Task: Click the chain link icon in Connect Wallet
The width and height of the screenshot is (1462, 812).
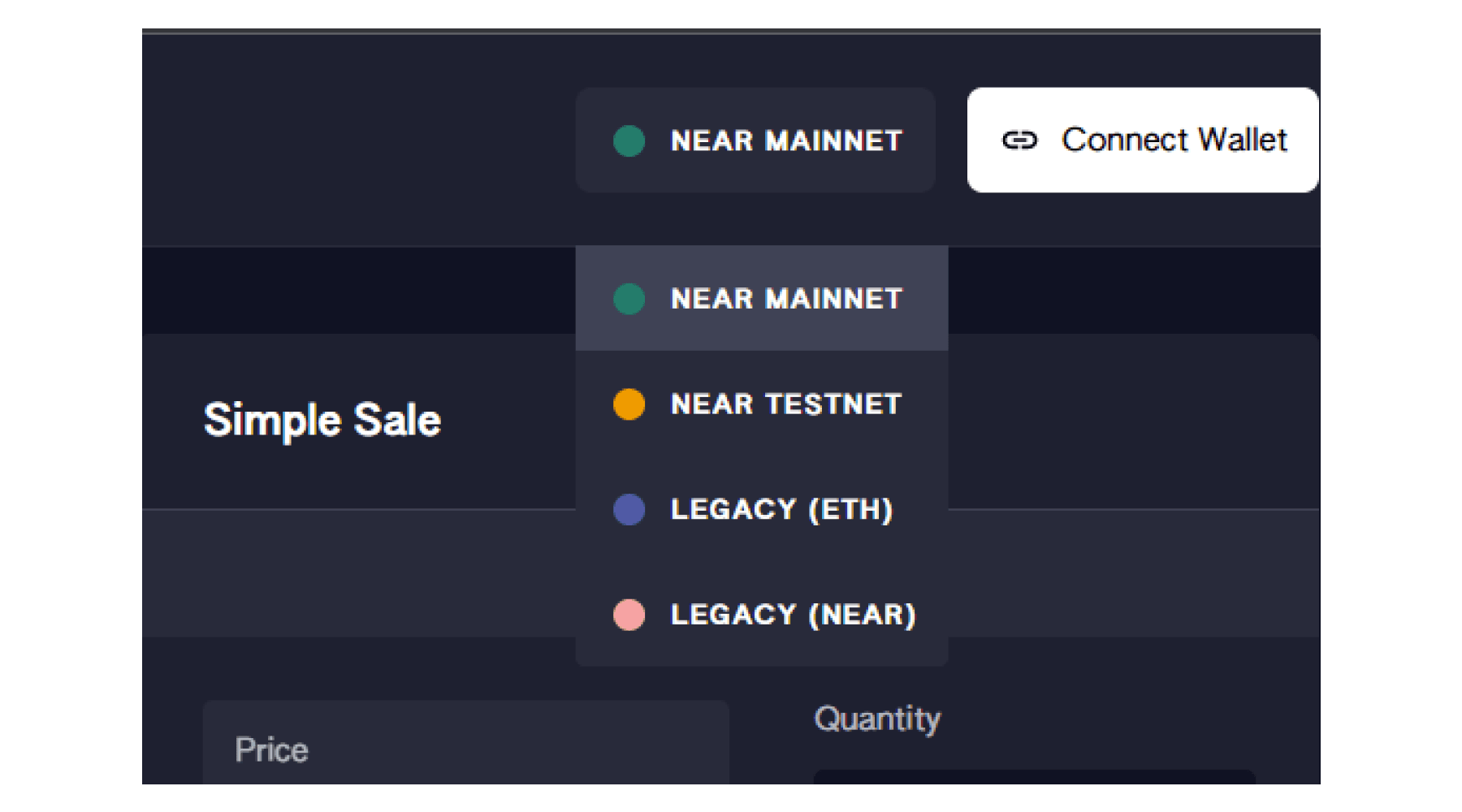Action: [x=1019, y=140]
